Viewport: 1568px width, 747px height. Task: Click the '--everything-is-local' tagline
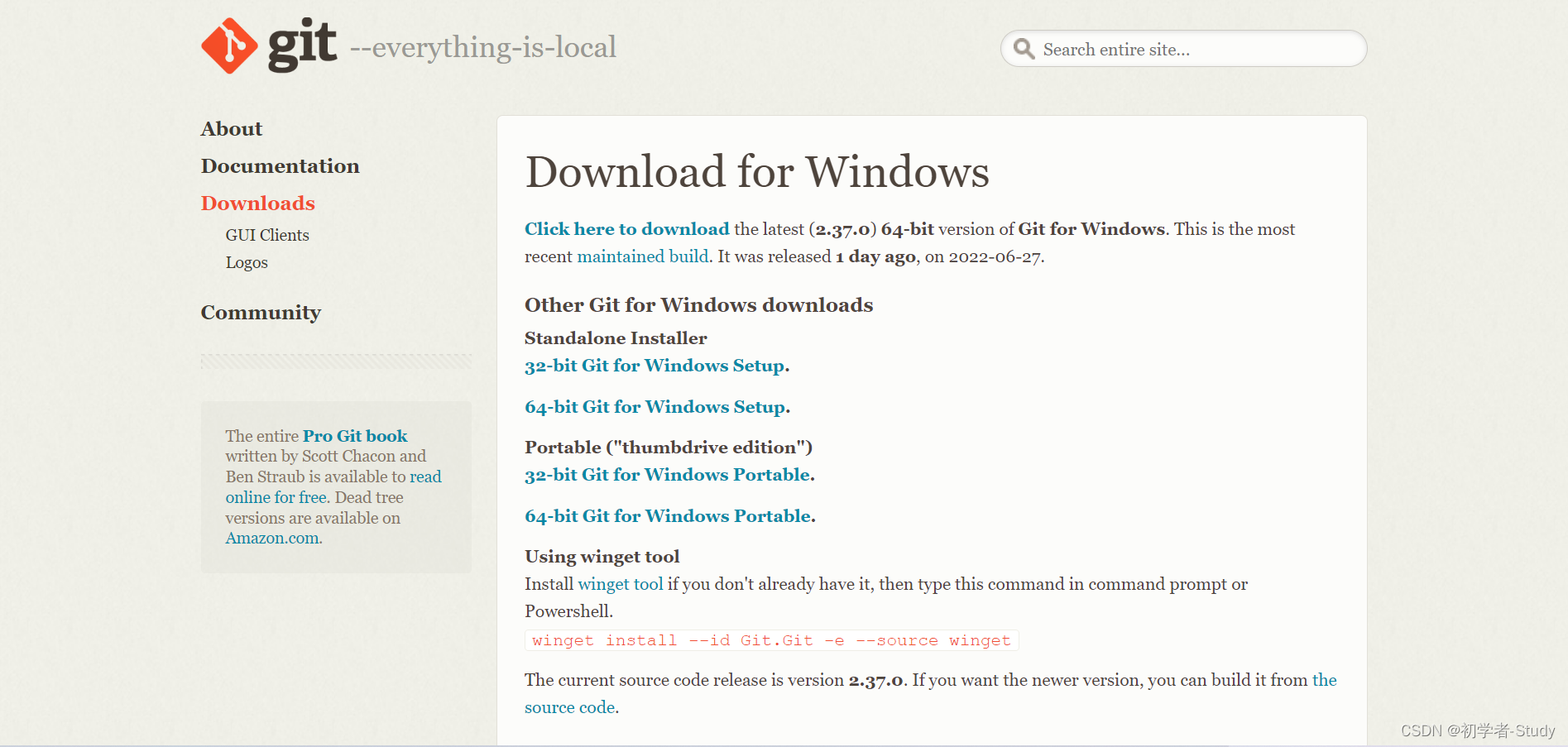tap(483, 47)
